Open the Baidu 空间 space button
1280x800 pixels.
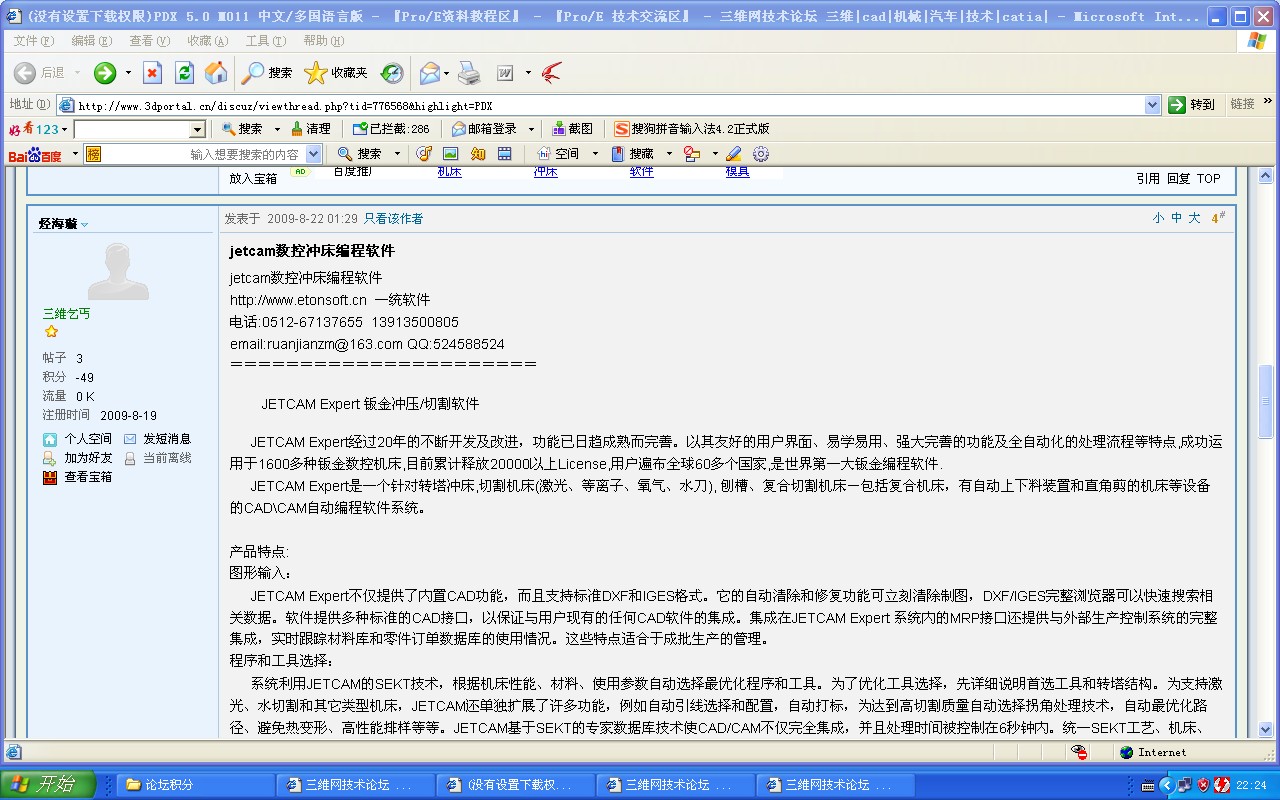(x=558, y=154)
